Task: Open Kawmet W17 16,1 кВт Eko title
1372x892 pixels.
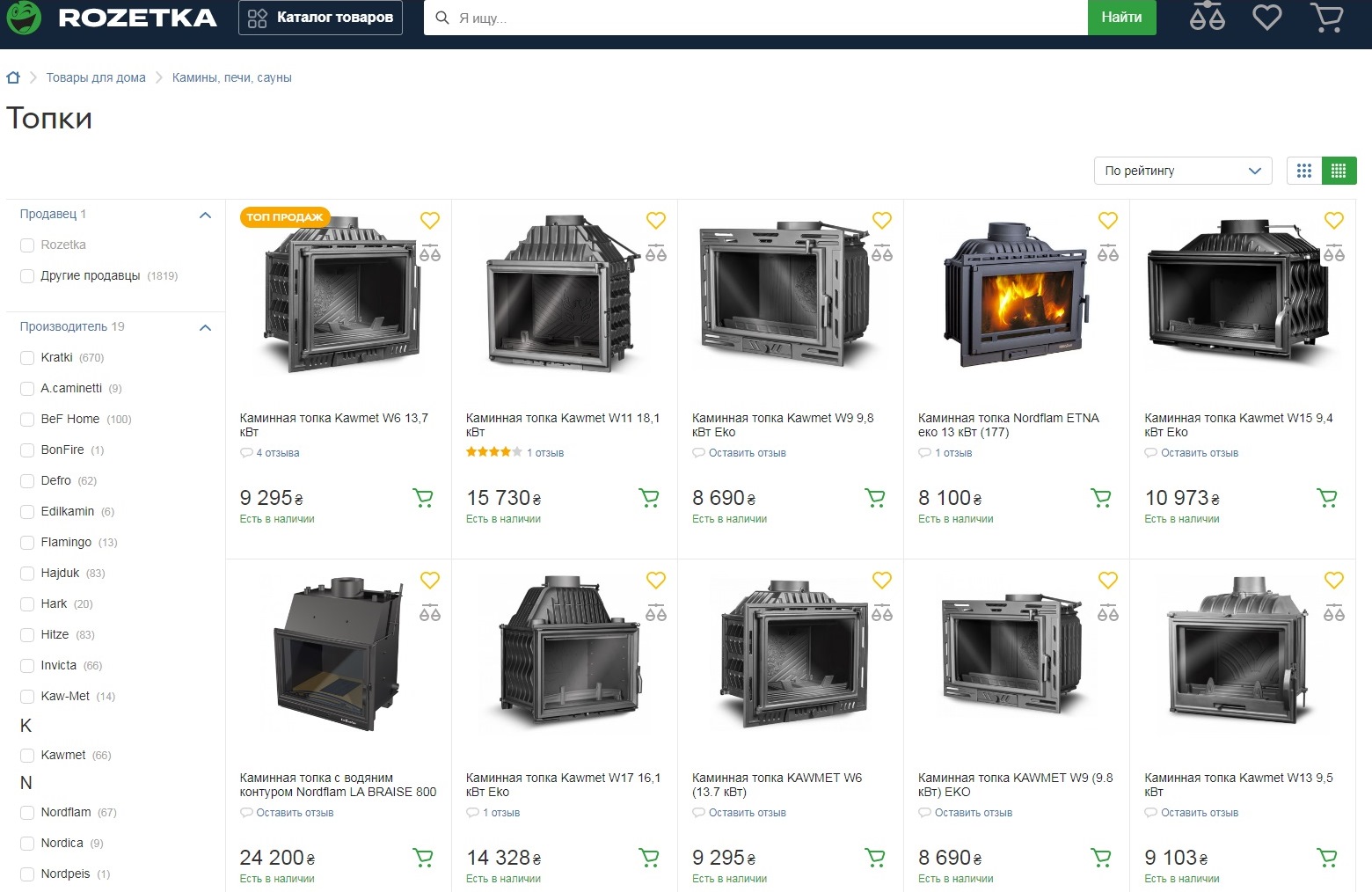Action: (x=563, y=785)
